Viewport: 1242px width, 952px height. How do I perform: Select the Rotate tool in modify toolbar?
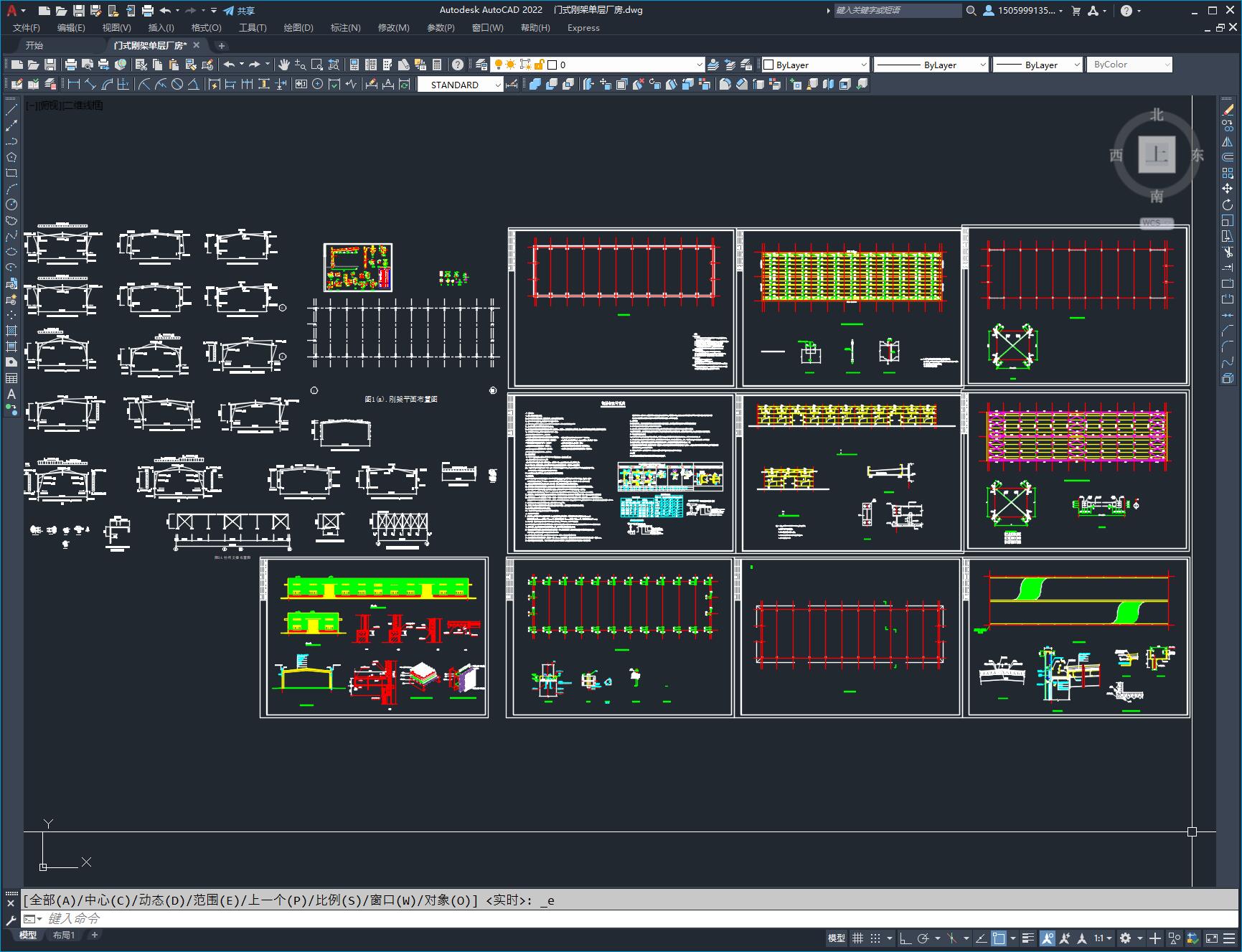coord(1228,204)
